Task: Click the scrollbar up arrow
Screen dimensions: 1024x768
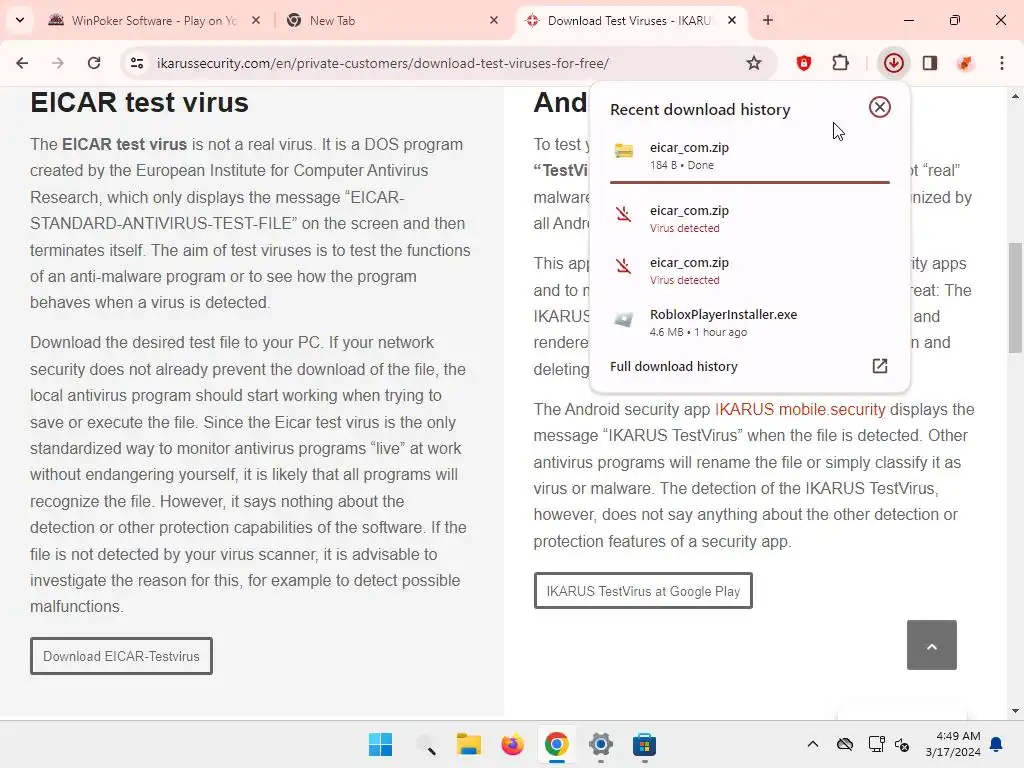Action: (x=1015, y=96)
